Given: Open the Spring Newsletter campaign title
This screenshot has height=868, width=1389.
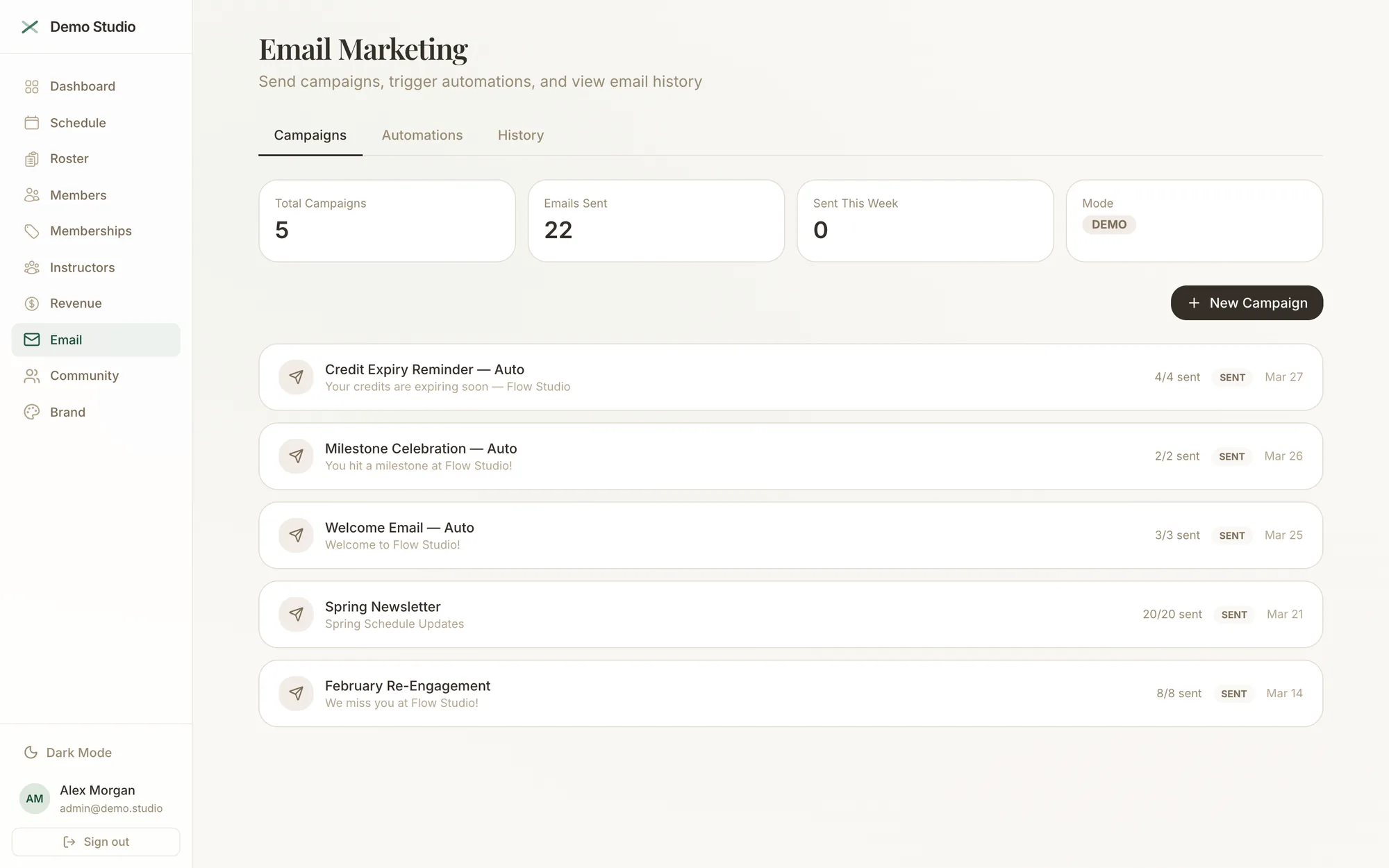Looking at the screenshot, I should tap(383, 607).
